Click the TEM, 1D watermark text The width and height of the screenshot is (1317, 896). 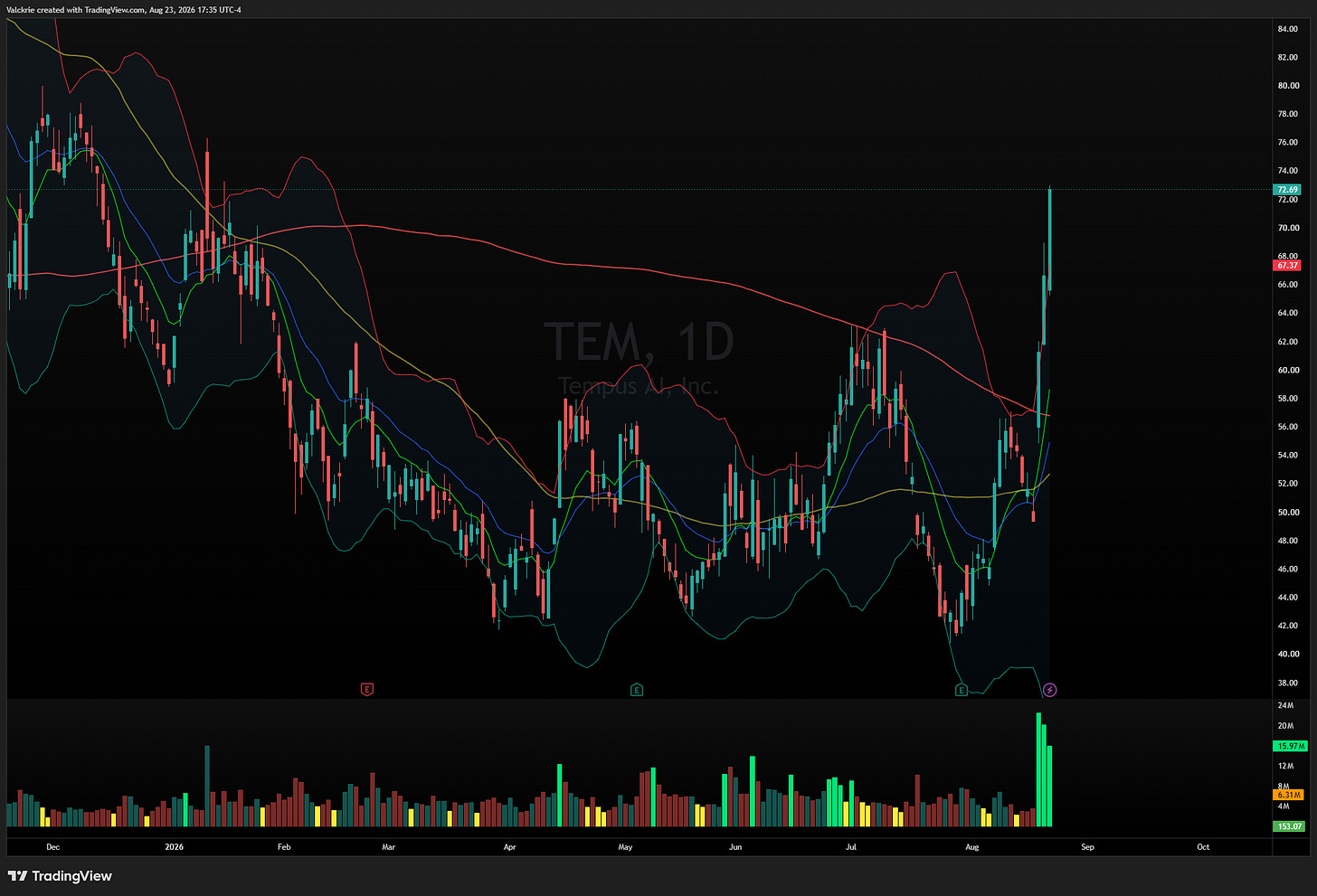pyautogui.click(x=639, y=342)
